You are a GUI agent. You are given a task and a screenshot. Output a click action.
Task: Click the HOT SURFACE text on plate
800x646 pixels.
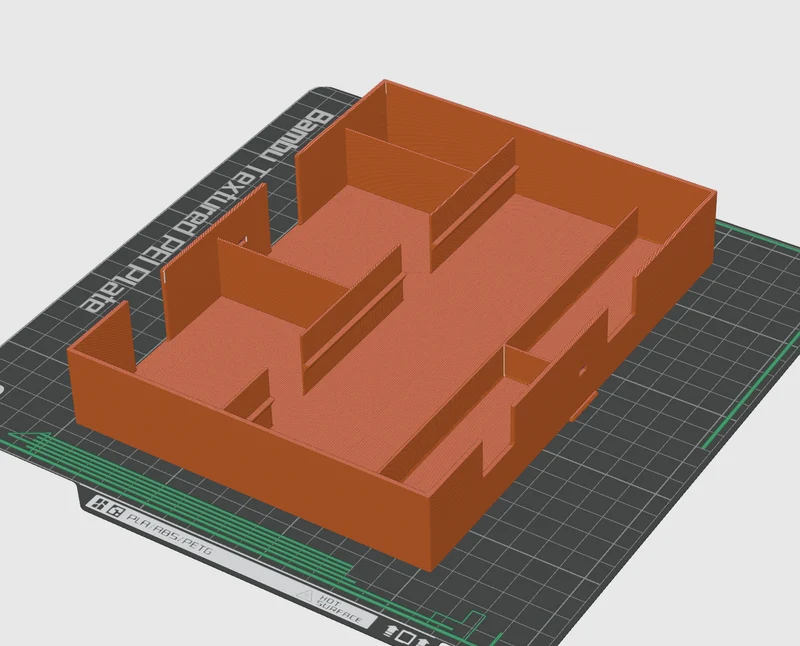341,610
